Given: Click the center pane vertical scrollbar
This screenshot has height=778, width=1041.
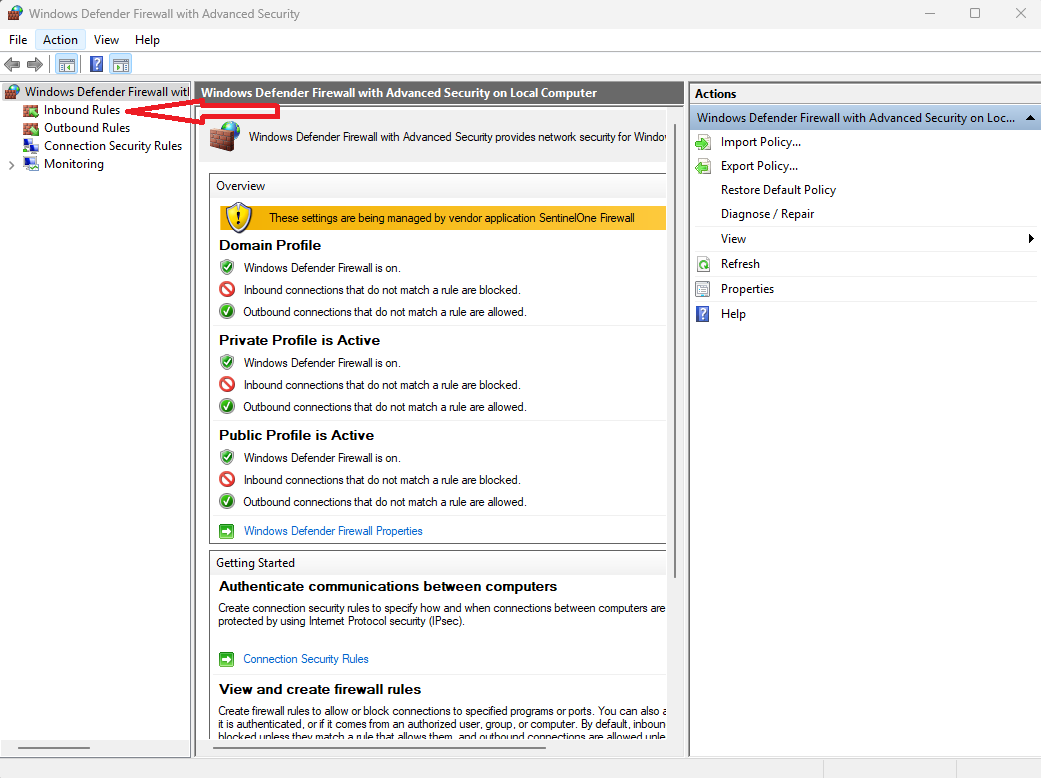Looking at the screenshot, I should pos(677,400).
